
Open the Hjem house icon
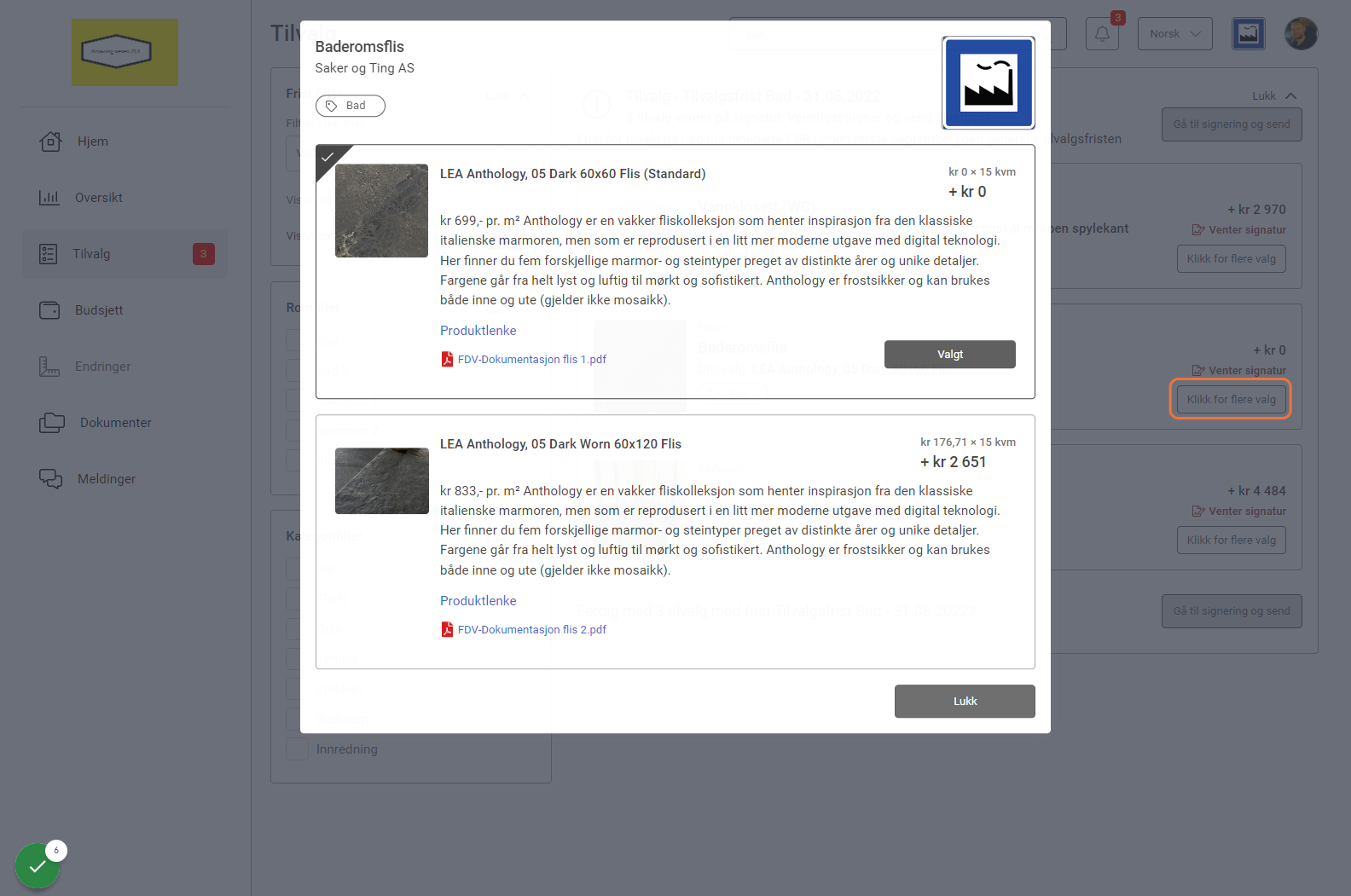50,142
